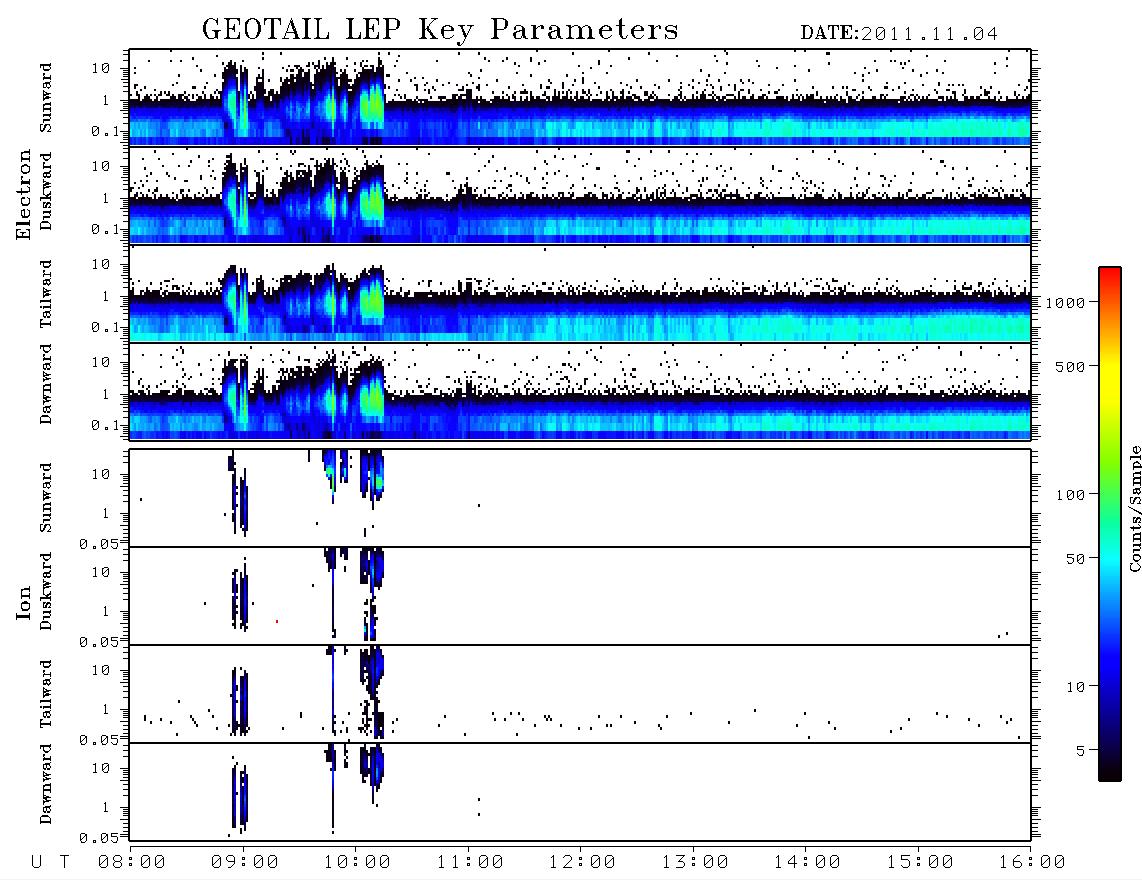The height and width of the screenshot is (880, 1142).
Task: Select the DATE:2011.11.04 text
Action: pyautogui.click(x=899, y=34)
